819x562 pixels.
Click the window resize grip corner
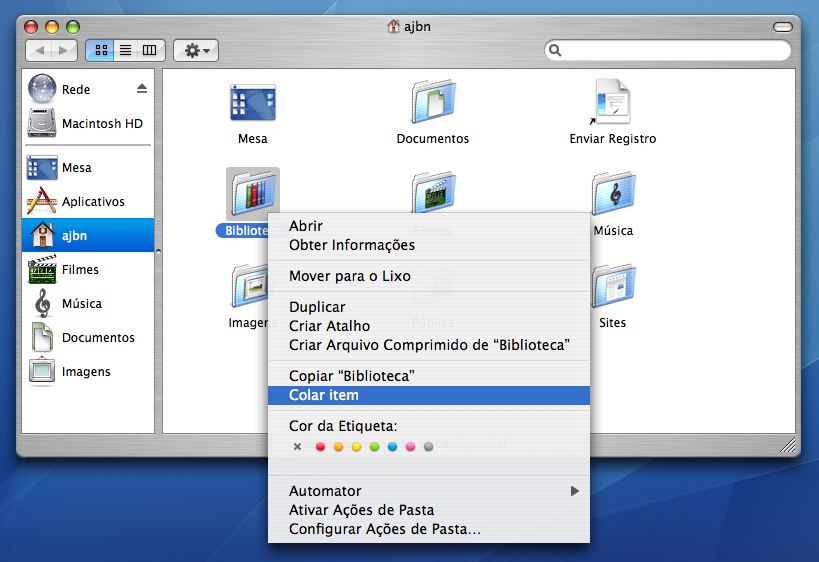[x=788, y=444]
